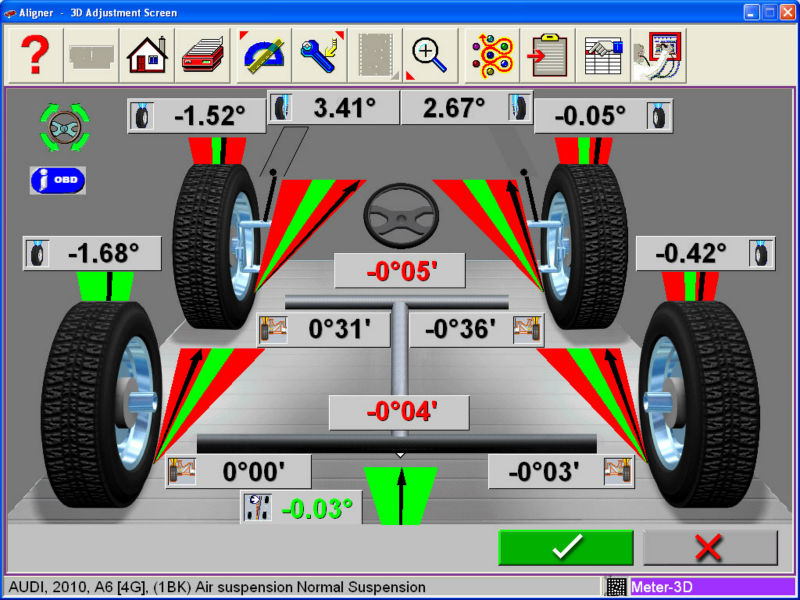The width and height of the screenshot is (800, 600).
Task: Click the AUDI 2010 A6 vehicle status text
Action: [x=215, y=587]
